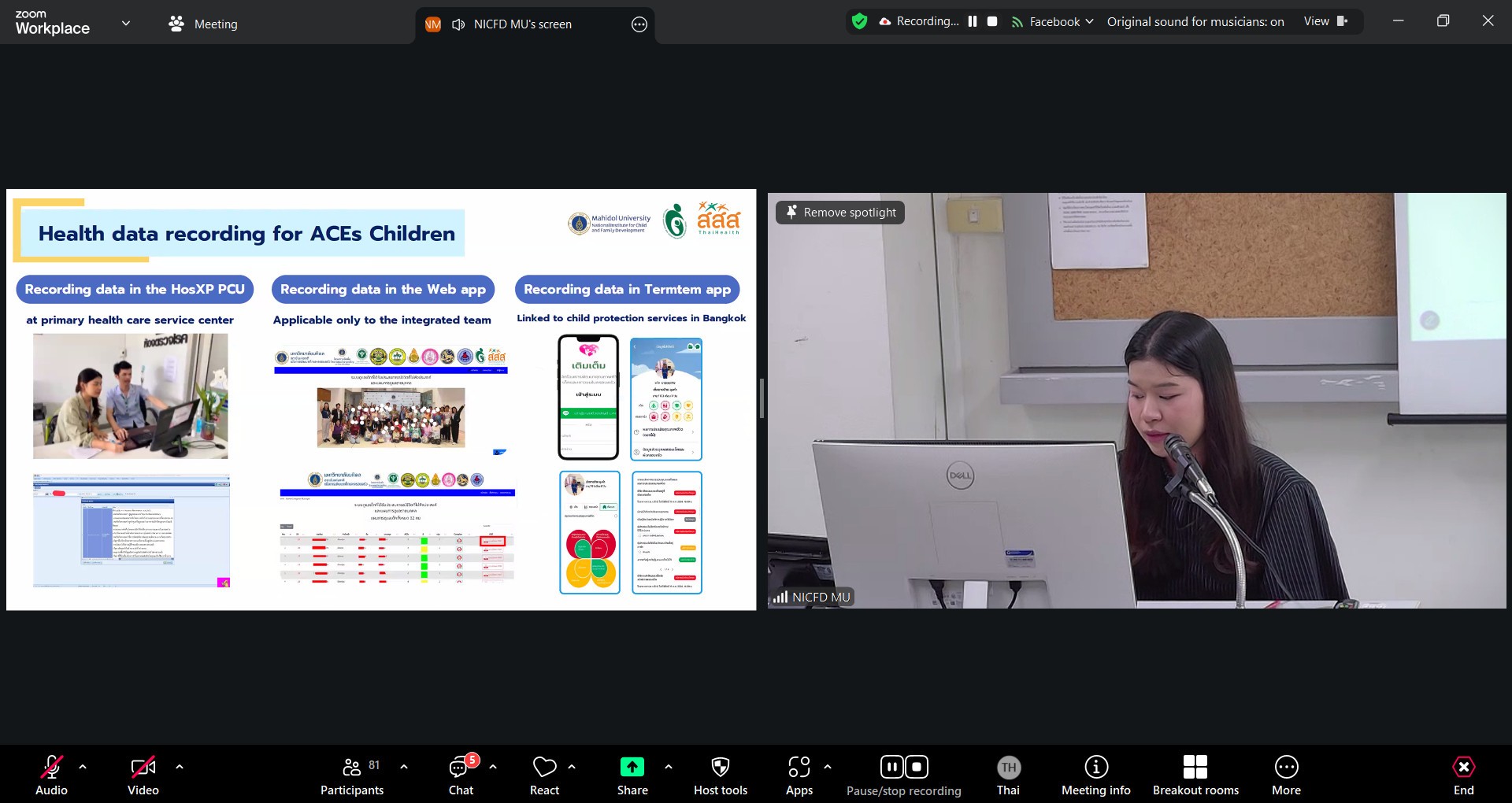Pause the recording from bottom toolbar
The width and height of the screenshot is (1512, 803).
point(891,767)
